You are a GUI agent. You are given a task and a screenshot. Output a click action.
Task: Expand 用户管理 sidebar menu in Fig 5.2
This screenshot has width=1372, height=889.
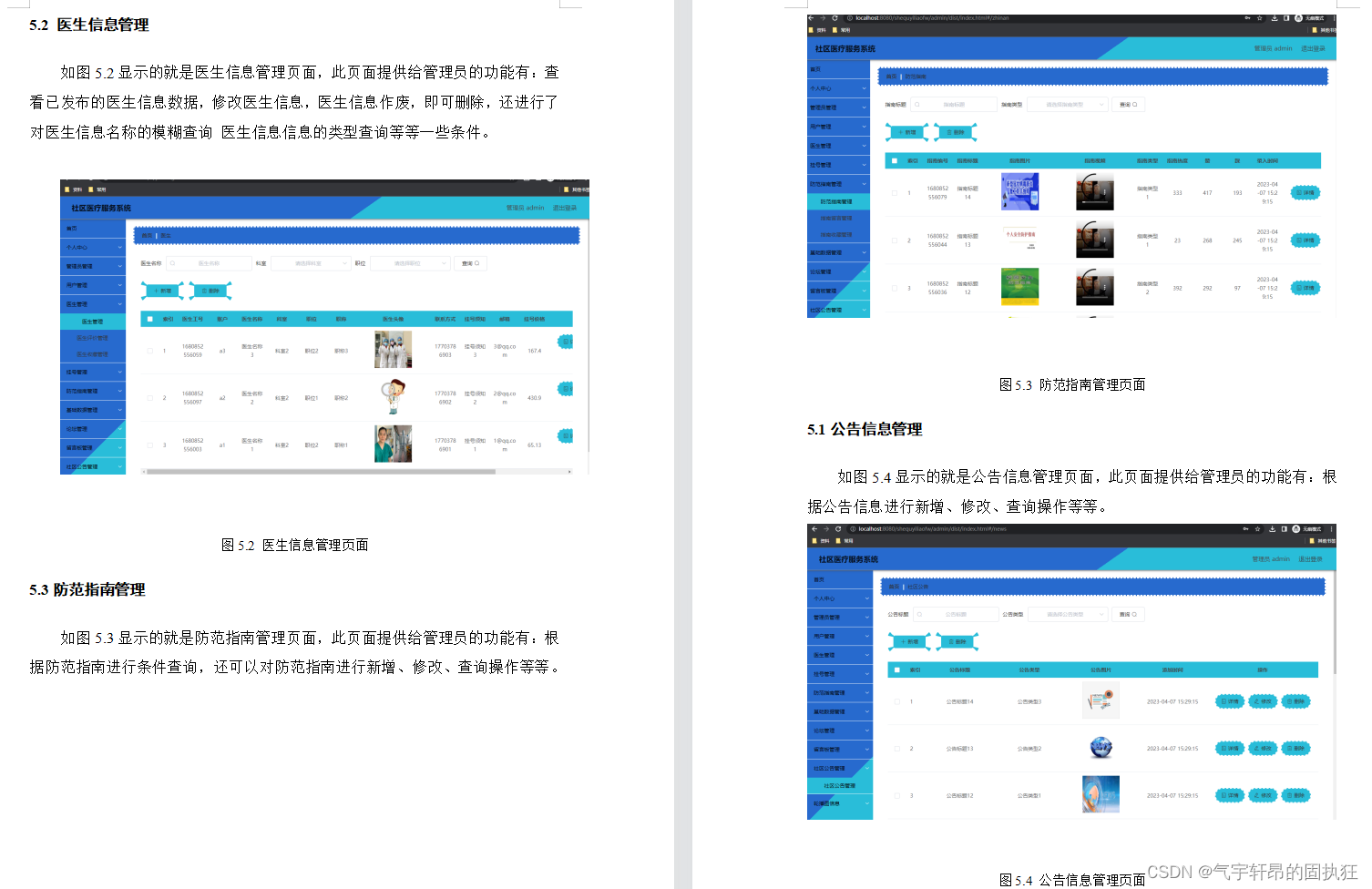click(93, 285)
